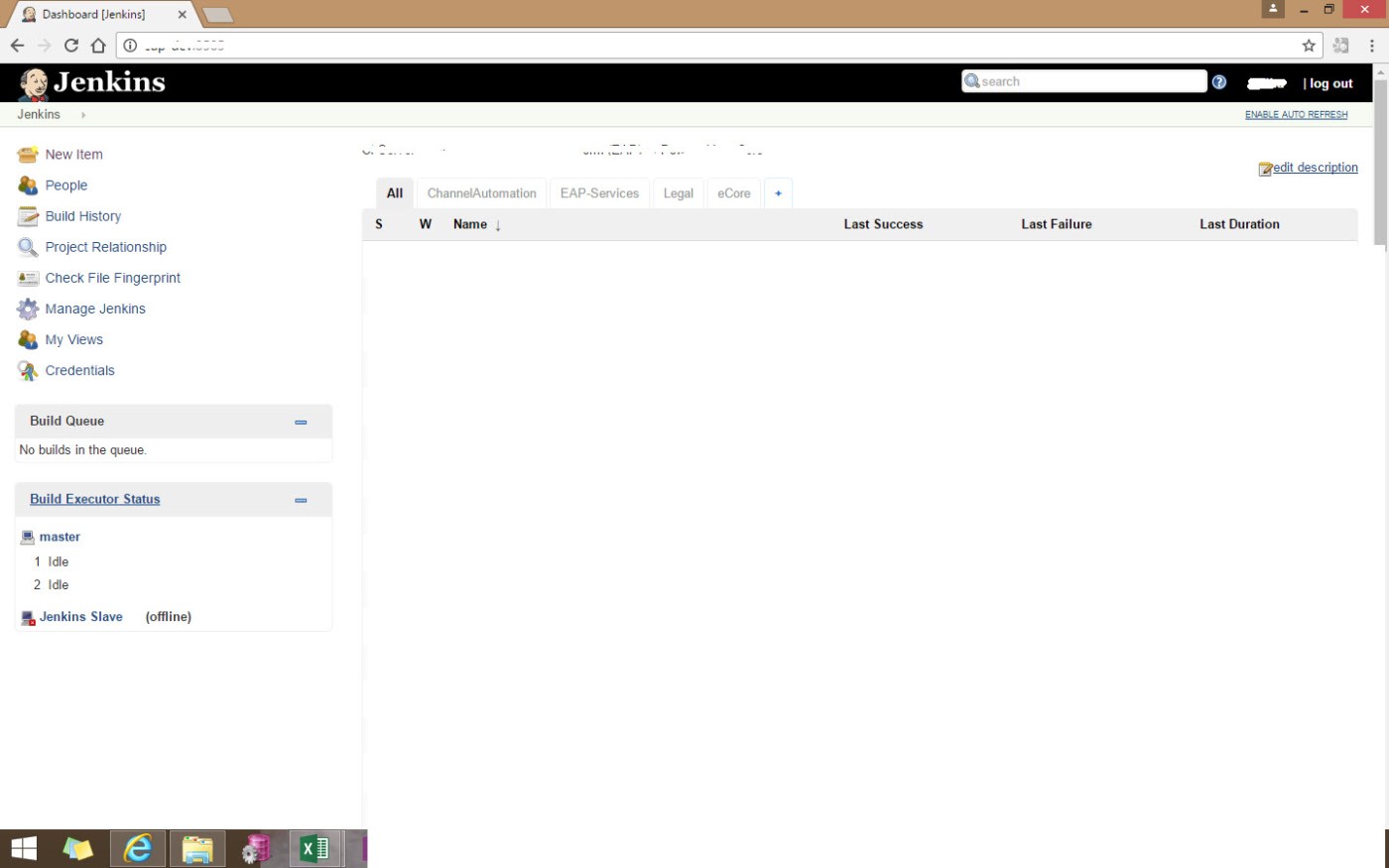The height and width of the screenshot is (868, 1389).
Task: Open the Credentials manager
Action: click(x=79, y=370)
